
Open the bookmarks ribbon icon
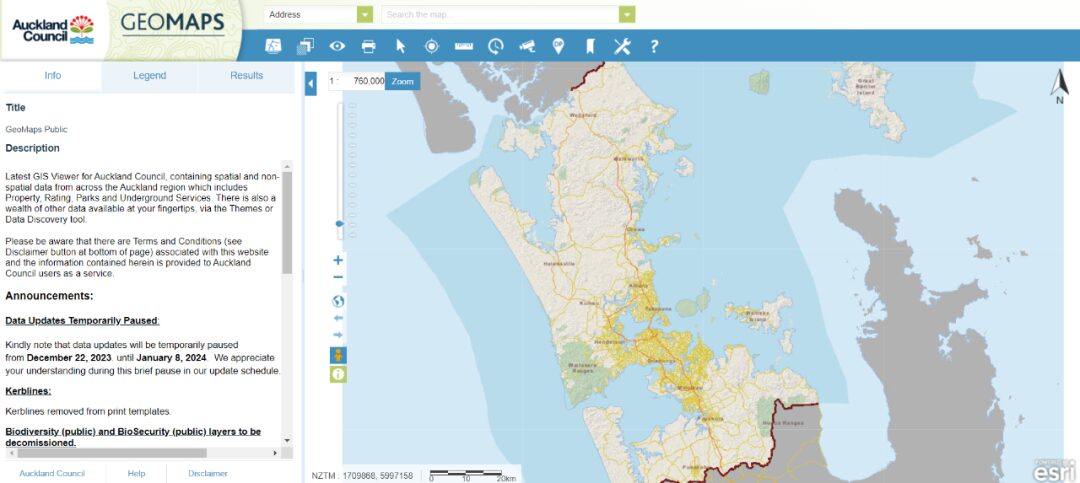click(590, 46)
